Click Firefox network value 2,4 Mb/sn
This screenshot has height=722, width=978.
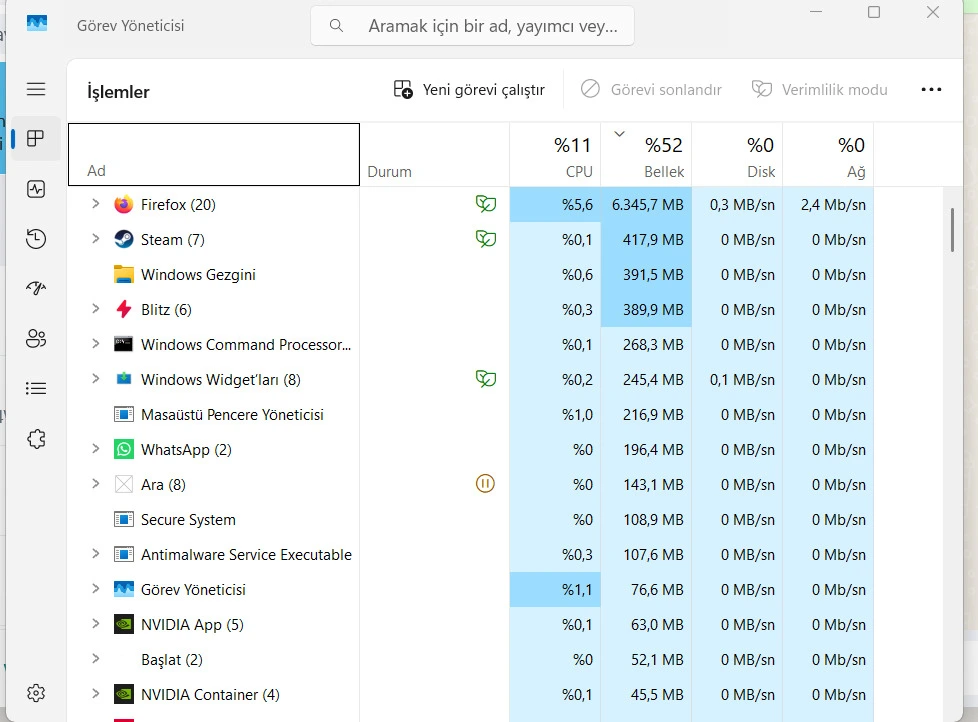[x=833, y=205]
